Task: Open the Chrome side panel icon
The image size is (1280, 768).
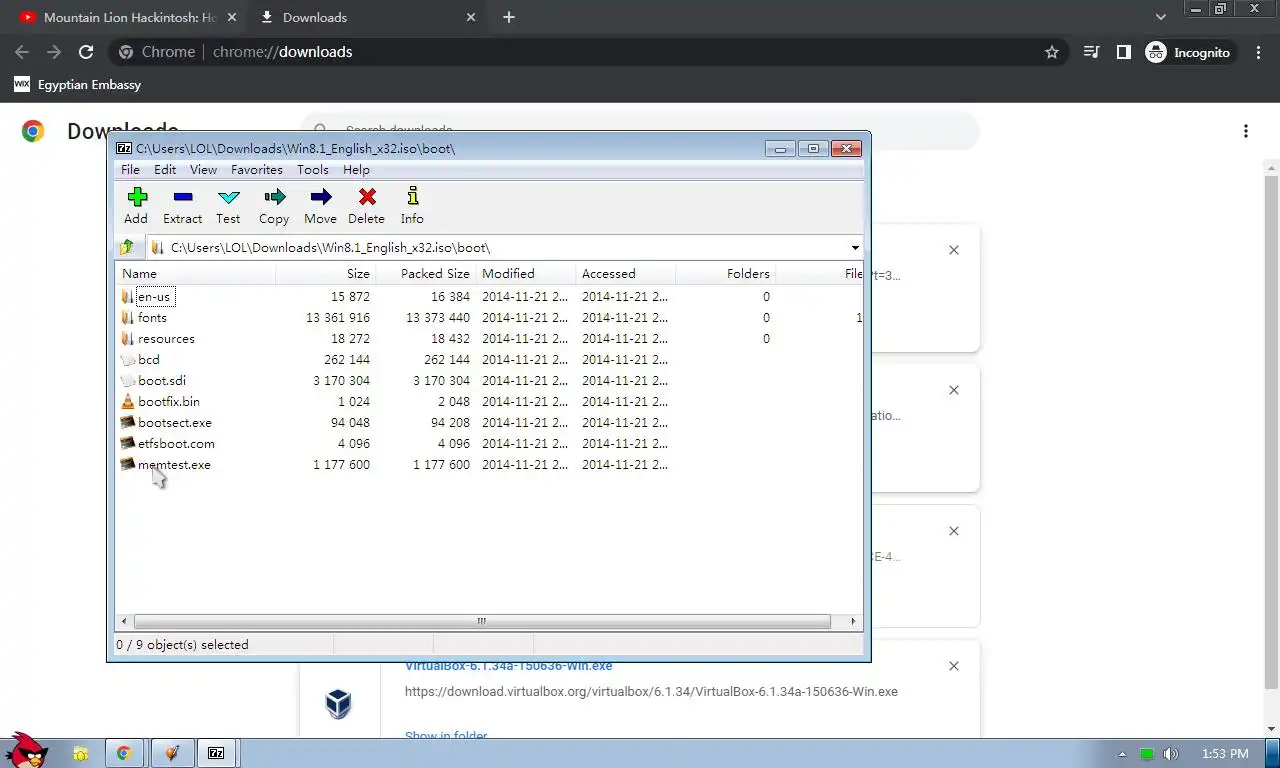Action: [x=1124, y=52]
